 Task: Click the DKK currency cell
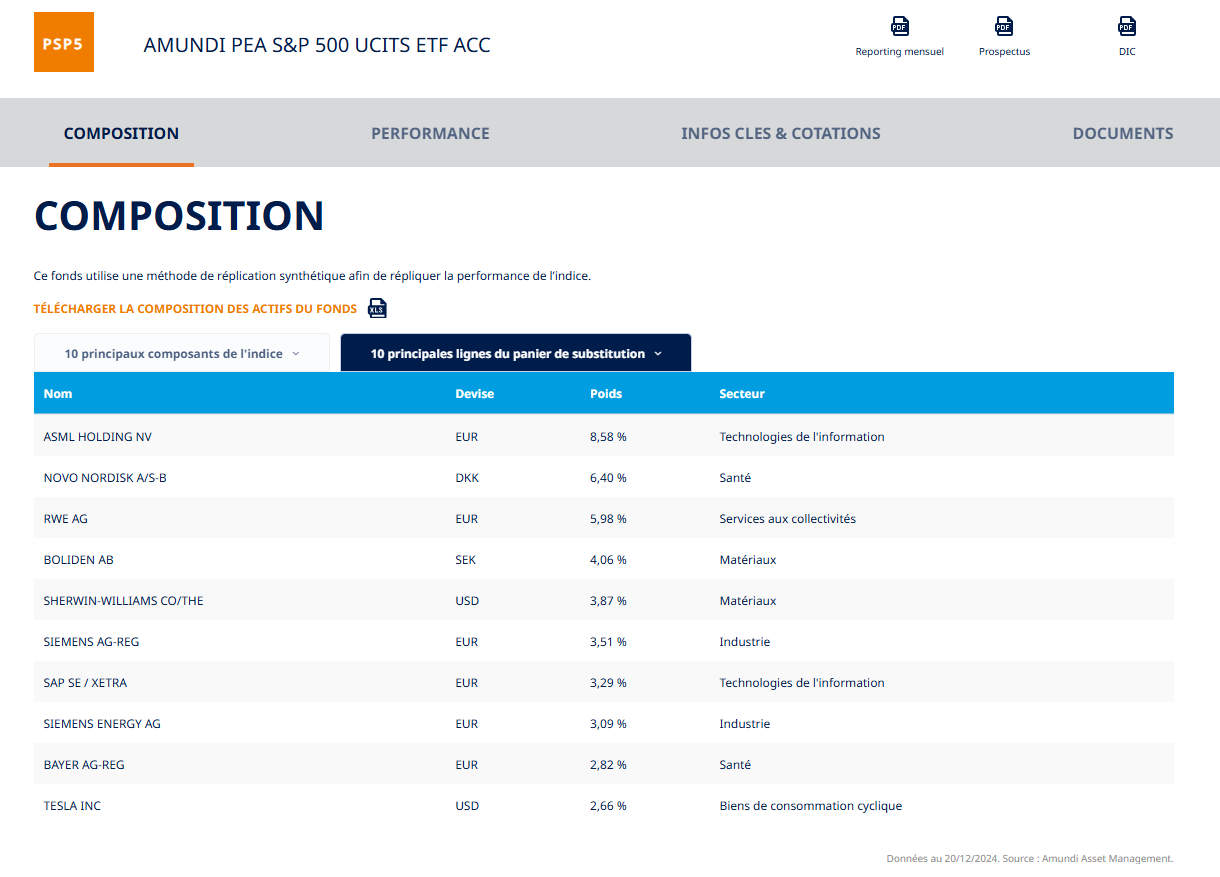[467, 478]
